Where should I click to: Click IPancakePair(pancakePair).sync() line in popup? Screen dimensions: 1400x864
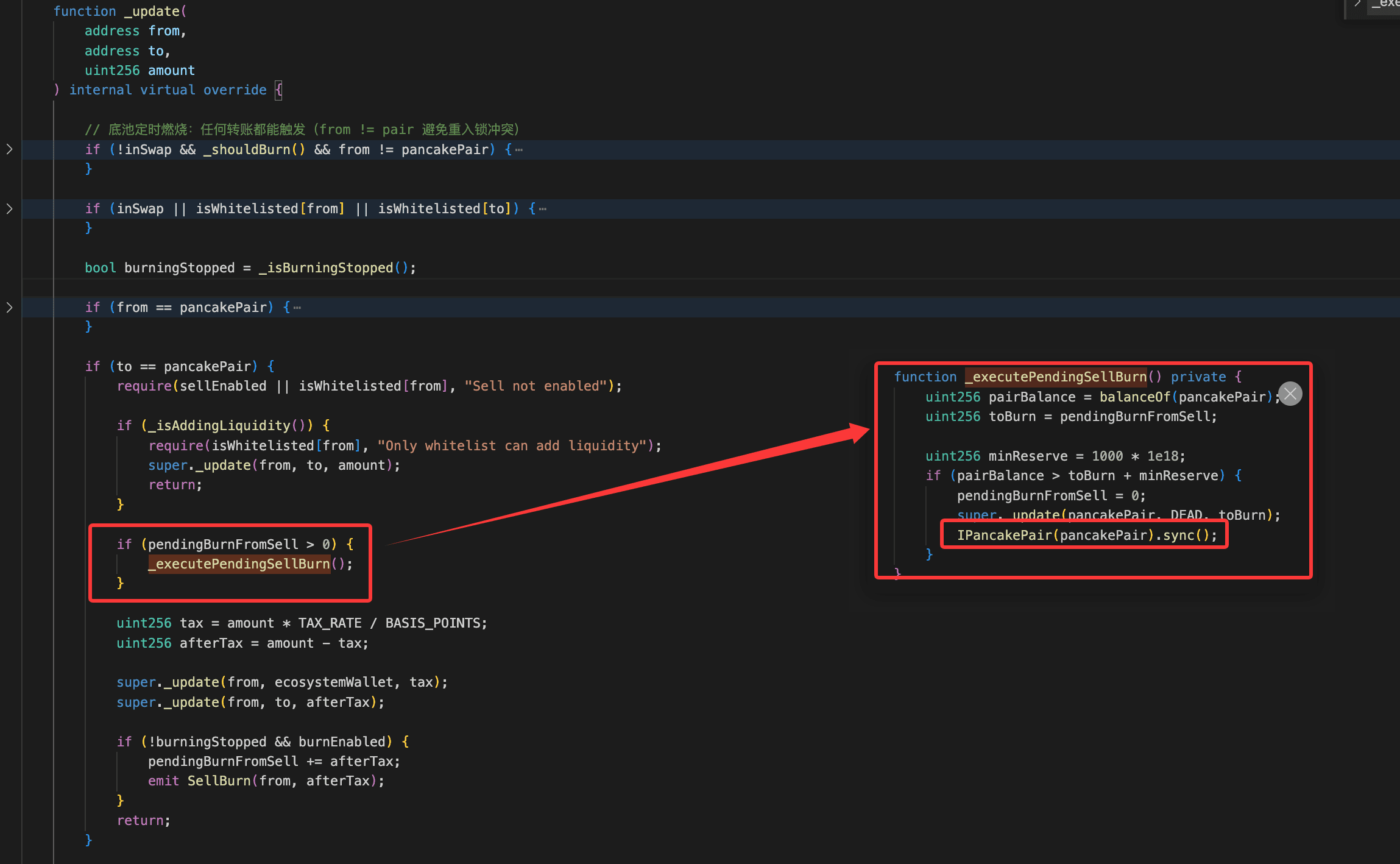1086,535
